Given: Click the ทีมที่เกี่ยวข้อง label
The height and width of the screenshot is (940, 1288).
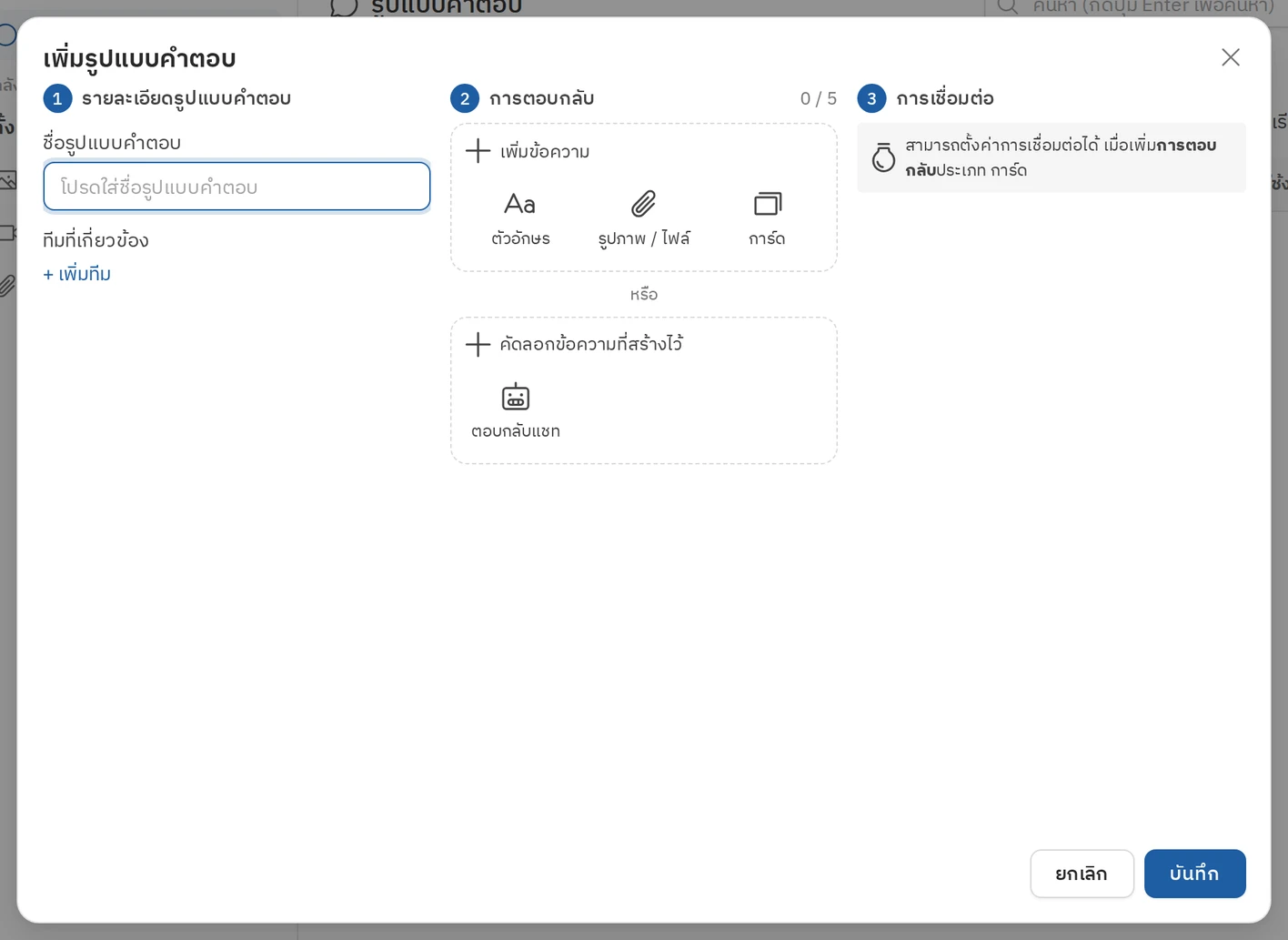Looking at the screenshot, I should [96, 240].
